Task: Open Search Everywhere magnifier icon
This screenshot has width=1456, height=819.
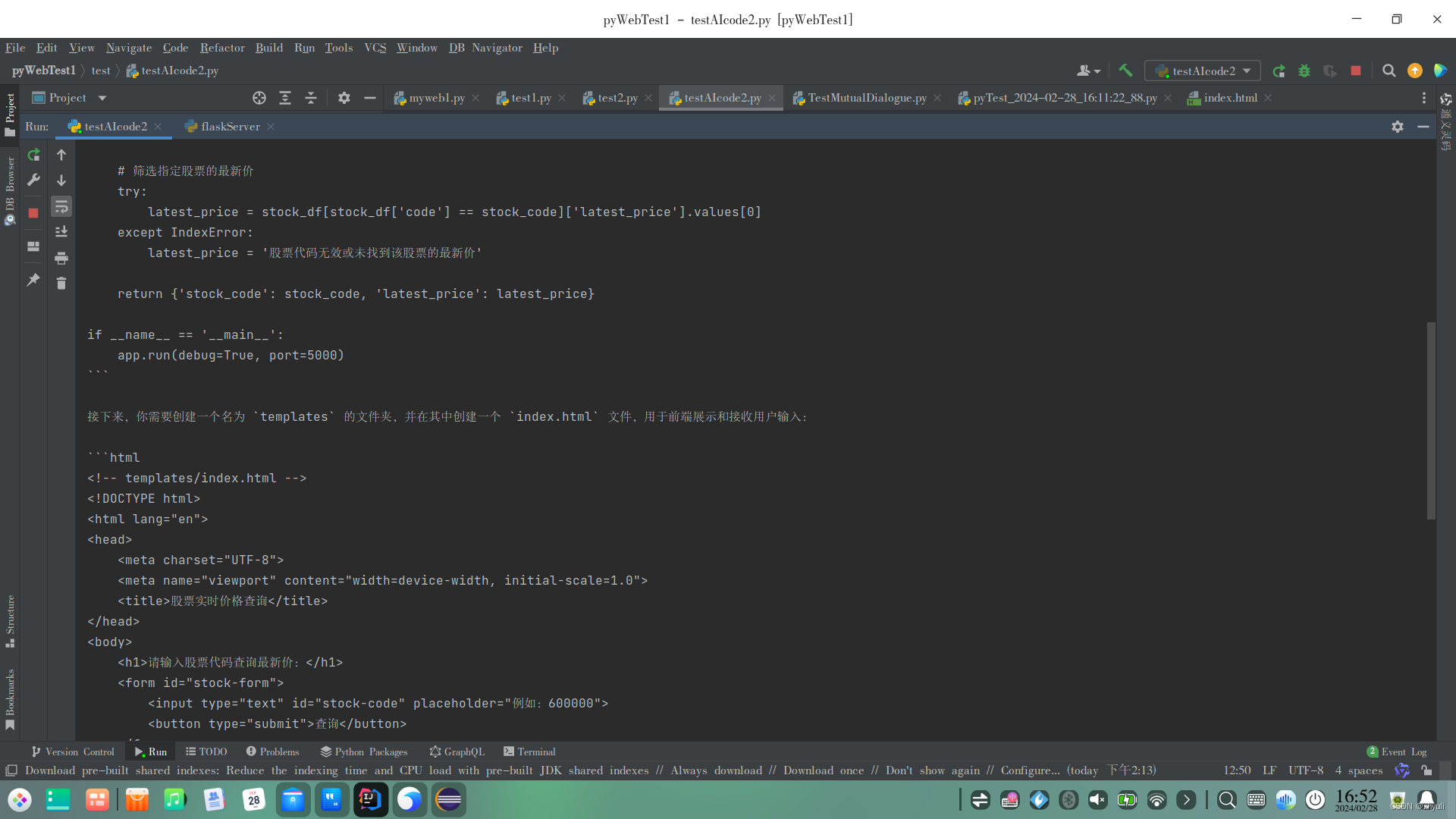Action: tap(1389, 71)
